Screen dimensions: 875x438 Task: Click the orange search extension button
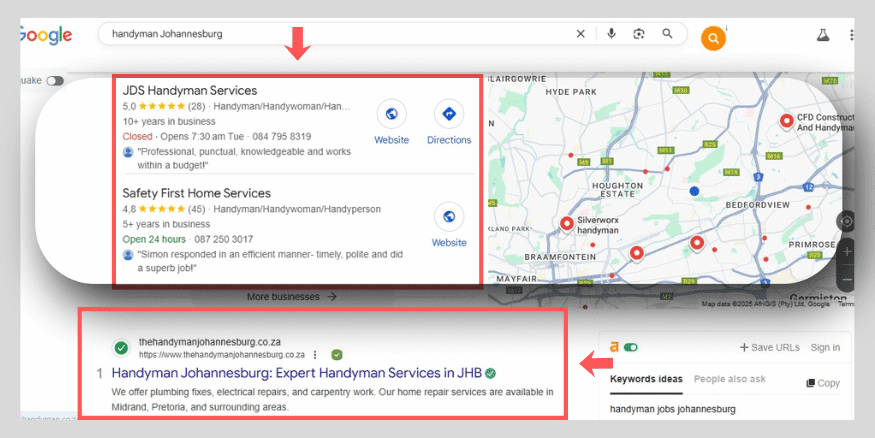713,39
